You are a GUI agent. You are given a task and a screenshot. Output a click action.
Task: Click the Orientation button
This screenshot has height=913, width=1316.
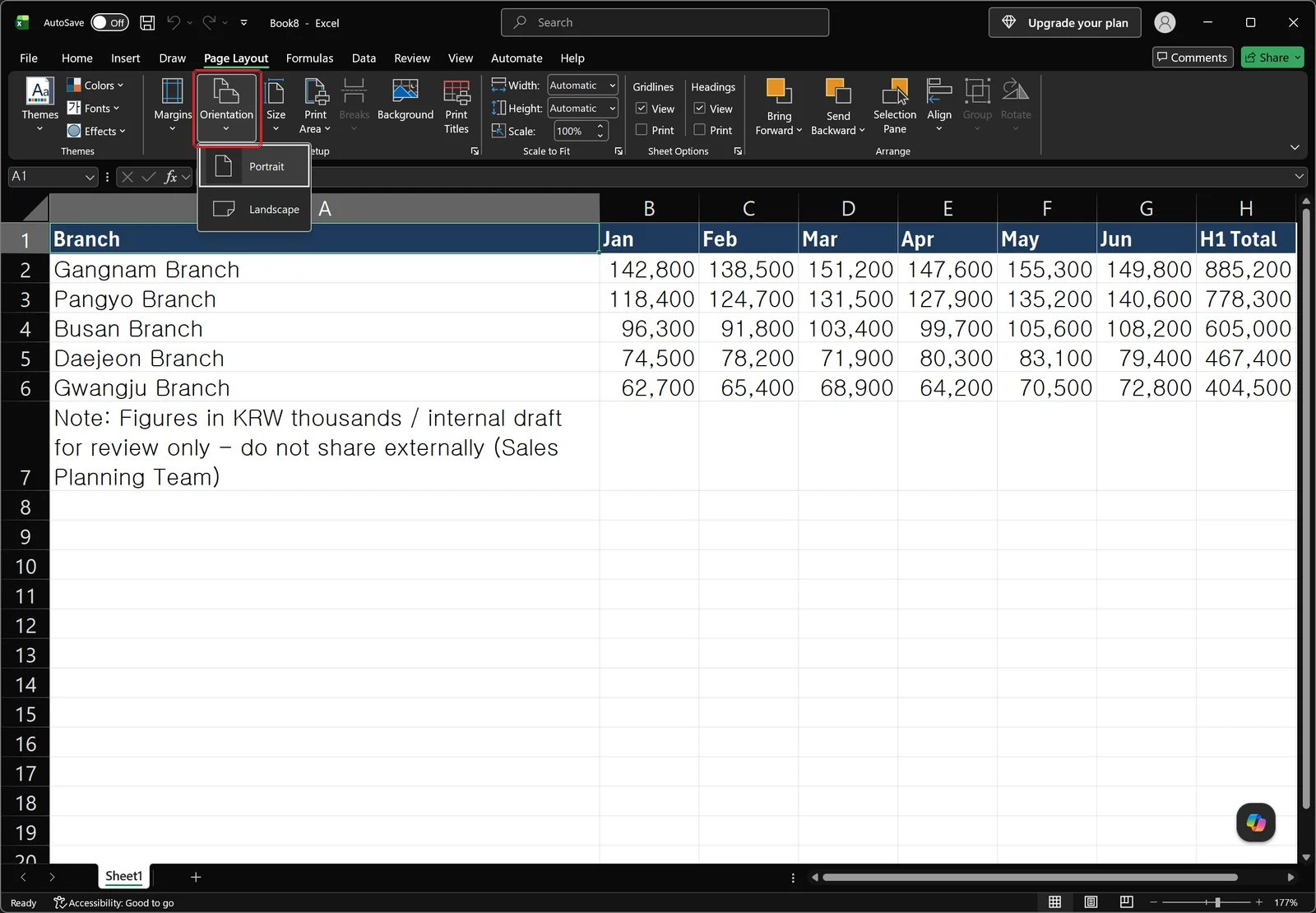(x=227, y=107)
